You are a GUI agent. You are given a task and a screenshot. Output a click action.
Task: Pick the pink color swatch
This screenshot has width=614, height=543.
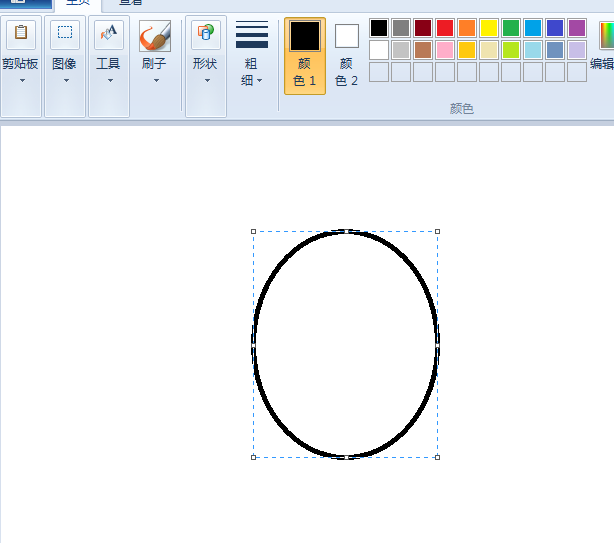pos(445,50)
